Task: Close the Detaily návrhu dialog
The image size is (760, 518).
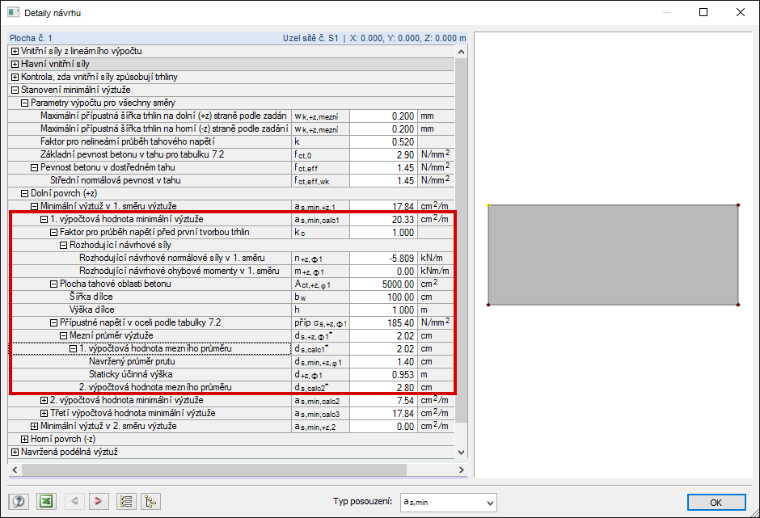Action: coord(740,12)
